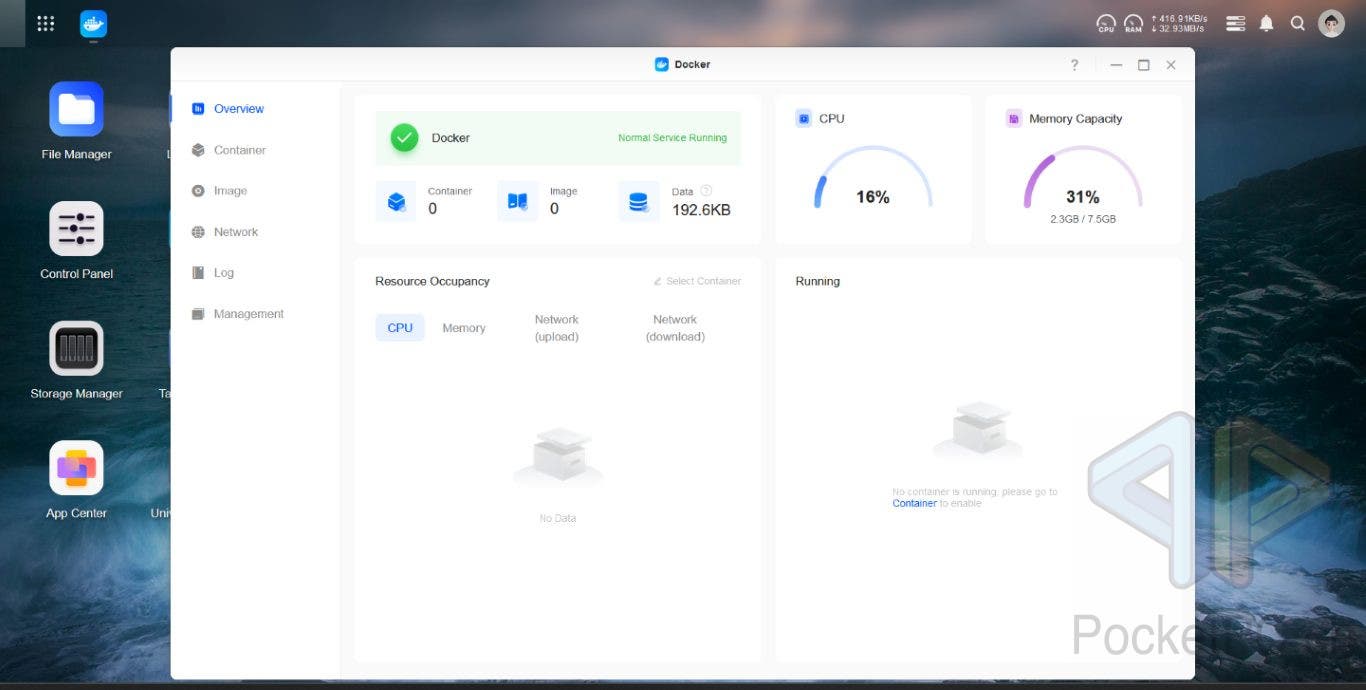Click the CPU 16% gauge

[873, 179]
